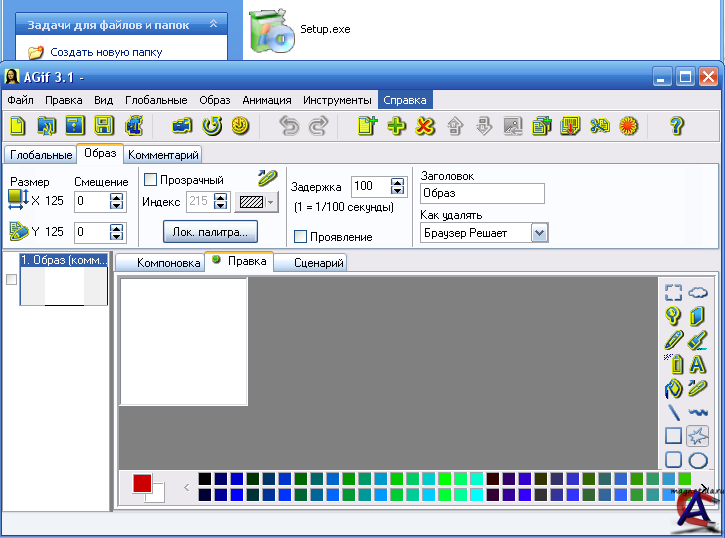
Task: Select the pencil drawing tool
Action: [x=674, y=340]
